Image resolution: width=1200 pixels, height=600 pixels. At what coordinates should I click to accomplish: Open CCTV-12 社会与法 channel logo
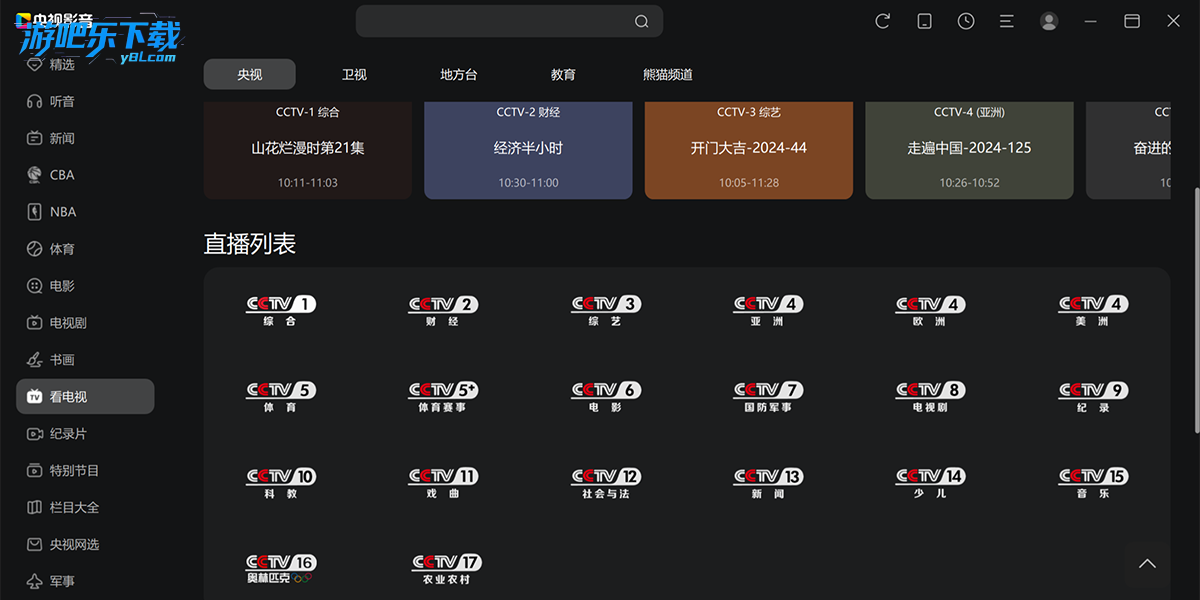click(x=605, y=483)
